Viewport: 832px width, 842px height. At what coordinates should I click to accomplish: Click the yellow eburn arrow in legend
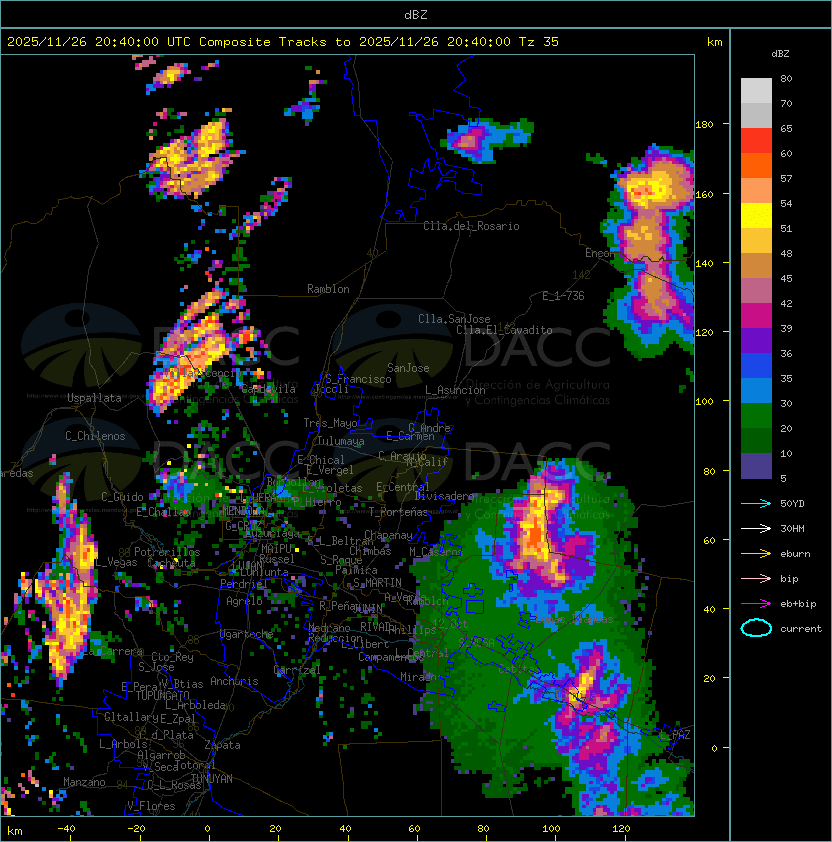(756, 554)
